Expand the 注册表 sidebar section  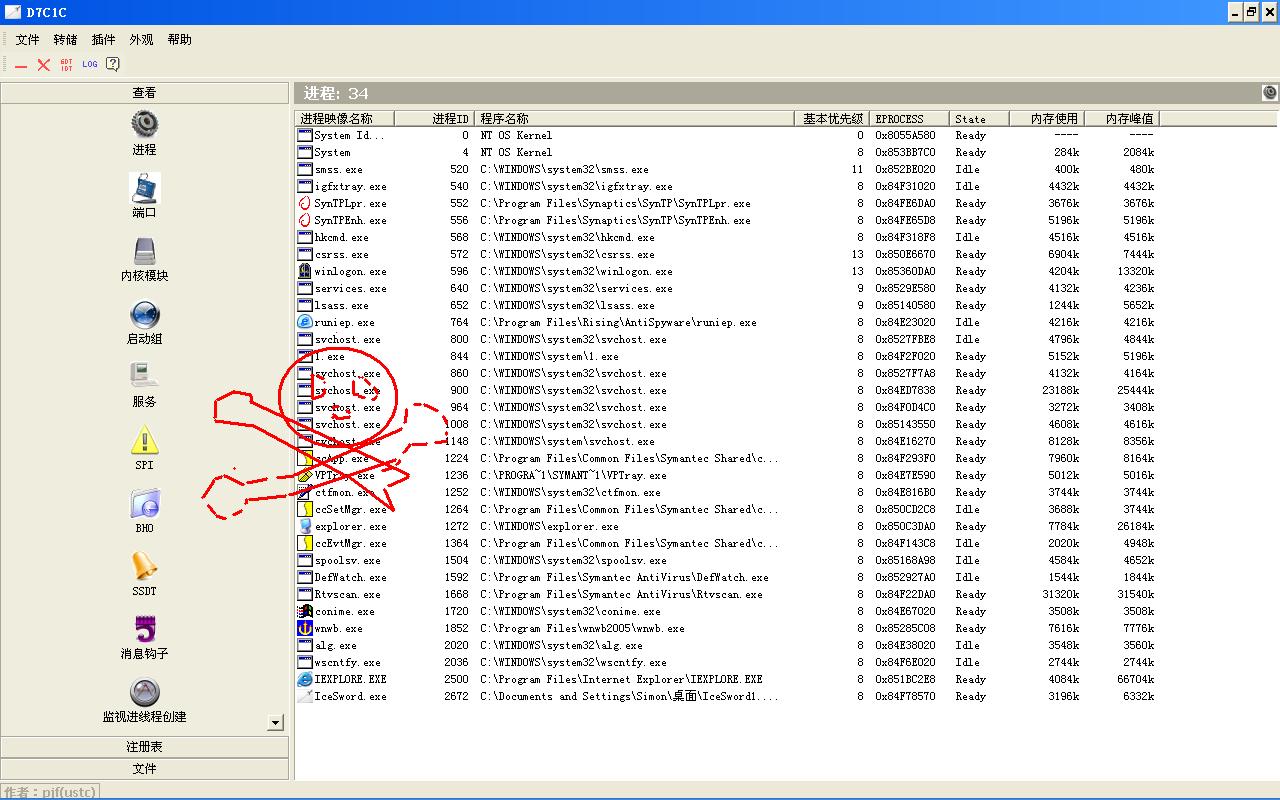(145, 747)
